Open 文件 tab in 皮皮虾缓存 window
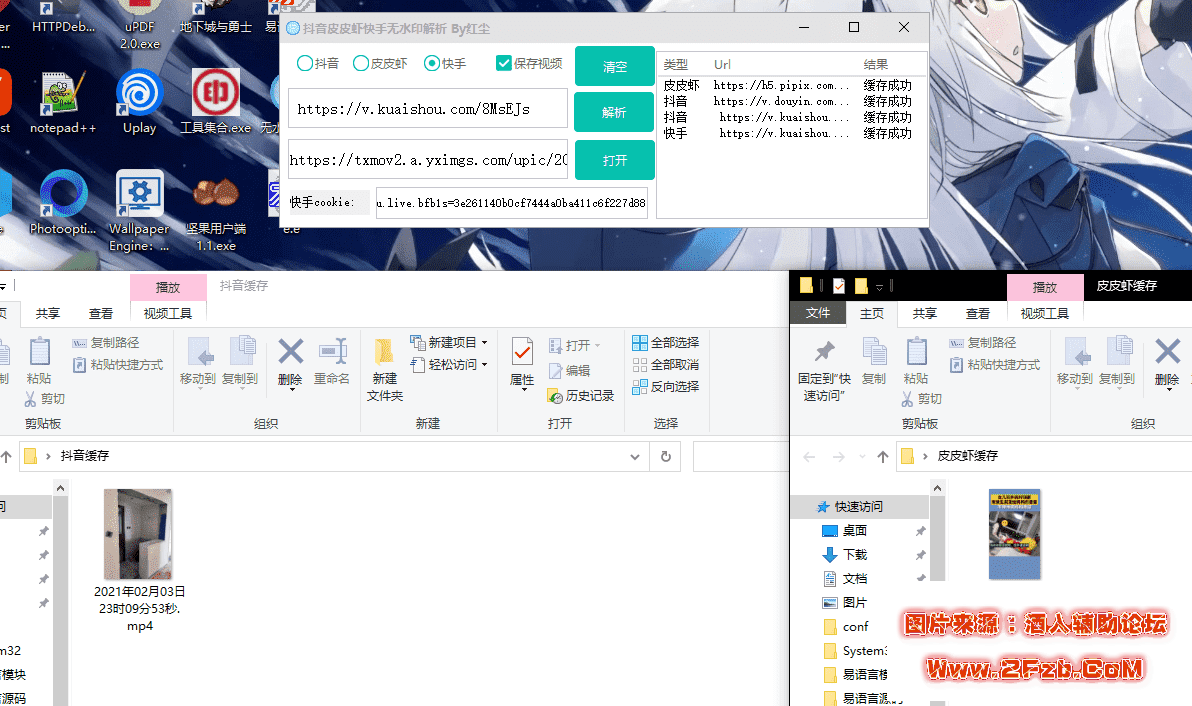The width and height of the screenshot is (1192, 706). coord(818,313)
